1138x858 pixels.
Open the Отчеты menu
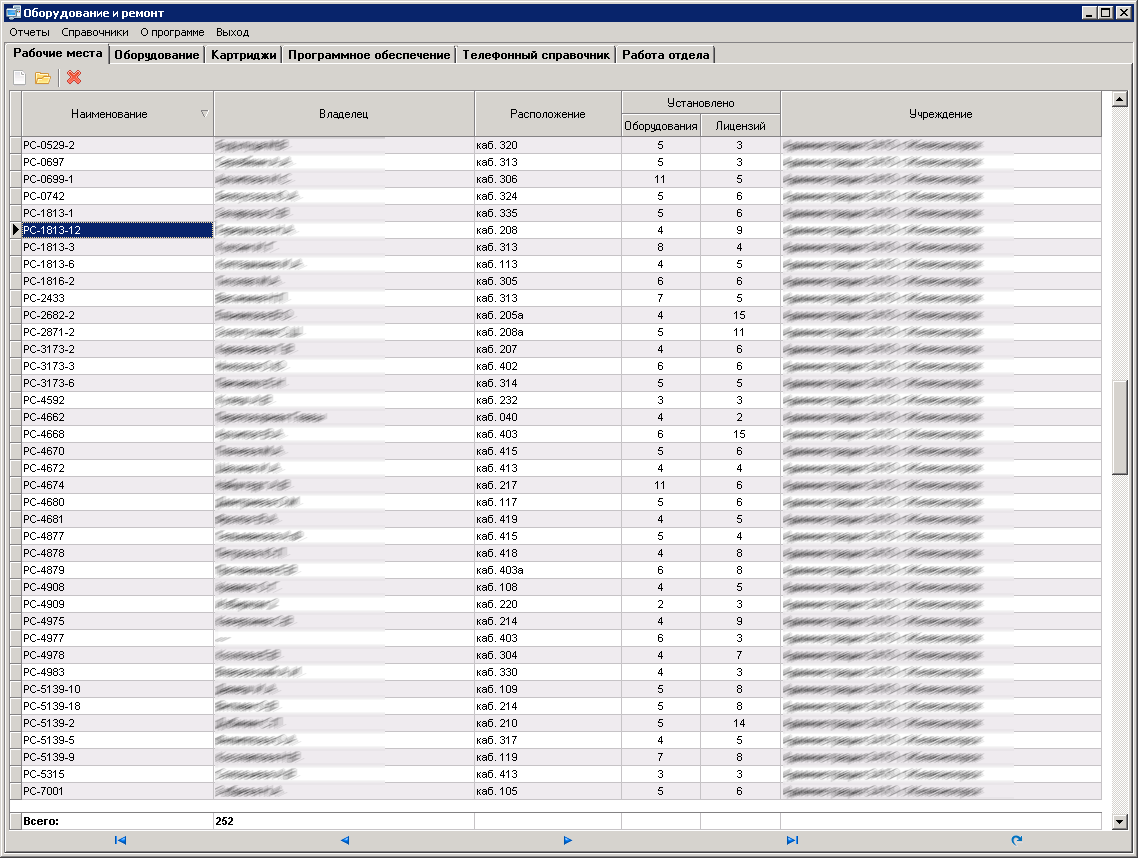point(30,32)
